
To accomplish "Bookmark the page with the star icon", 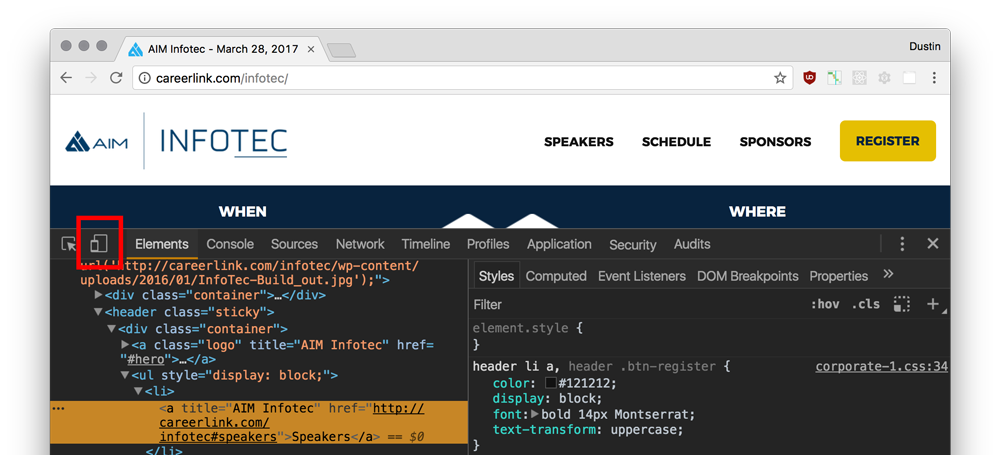I will [x=780, y=78].
